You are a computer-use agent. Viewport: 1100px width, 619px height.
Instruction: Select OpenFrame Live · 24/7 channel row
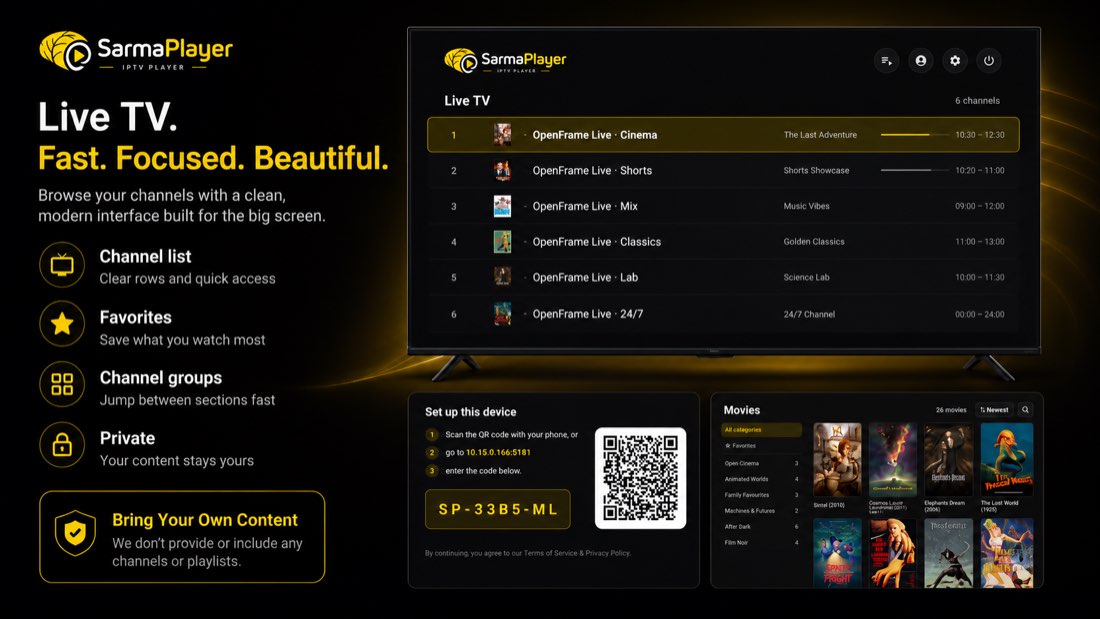(723, 314)
